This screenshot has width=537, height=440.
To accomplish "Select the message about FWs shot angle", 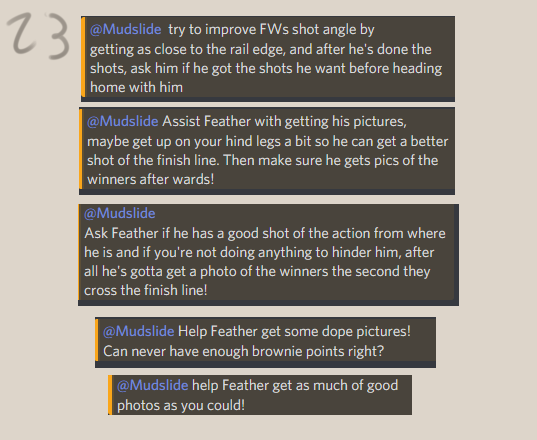I will tap(268, 59).
